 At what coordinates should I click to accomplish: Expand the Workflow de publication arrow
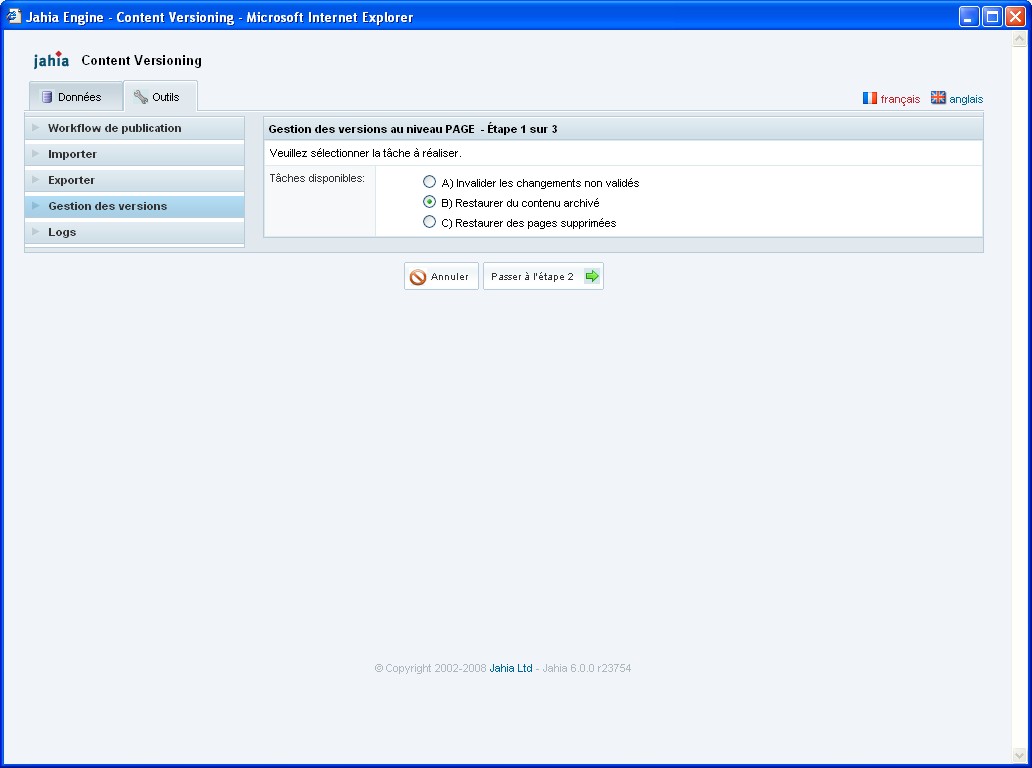[36, 128]
